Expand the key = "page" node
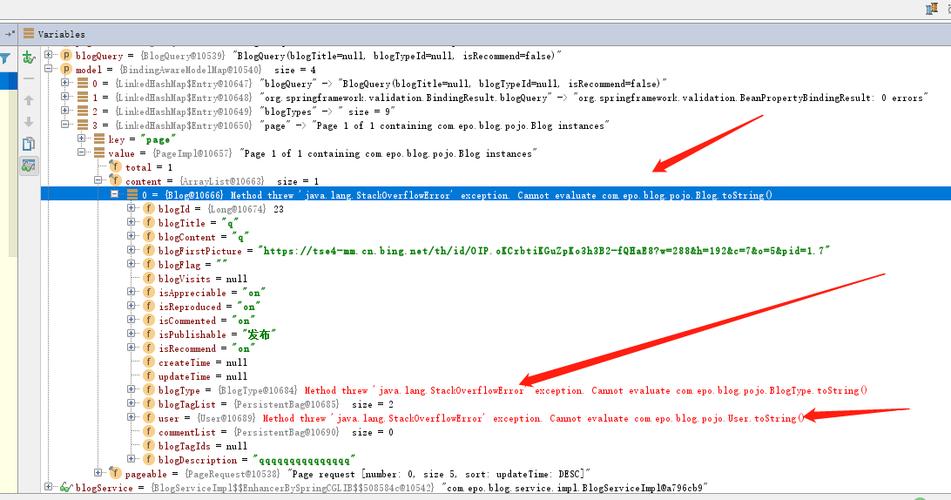This screenshot has height=500, width=951. tap(81, 138)
